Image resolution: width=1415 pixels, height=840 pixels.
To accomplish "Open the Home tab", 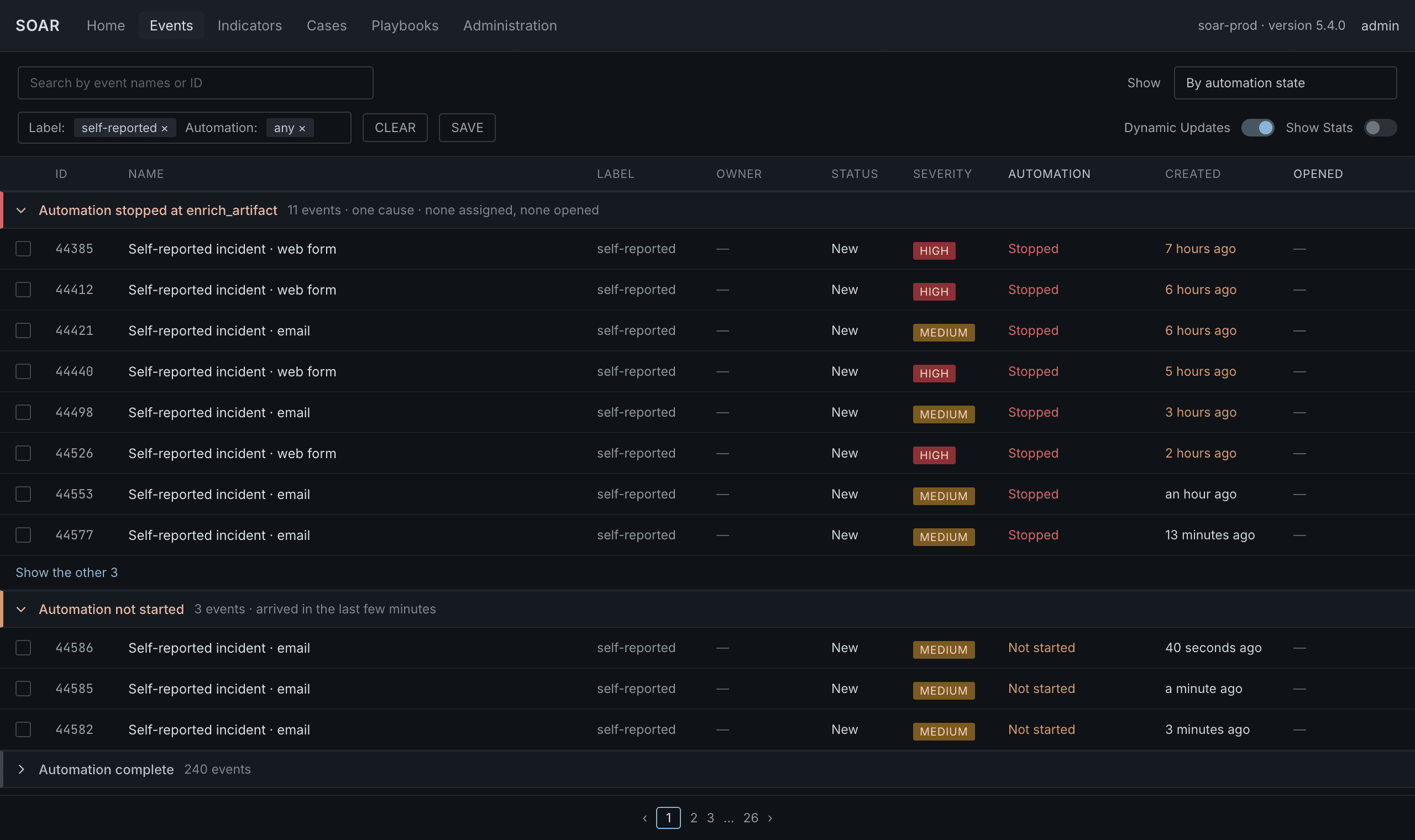I will click(x=106, y=25).
